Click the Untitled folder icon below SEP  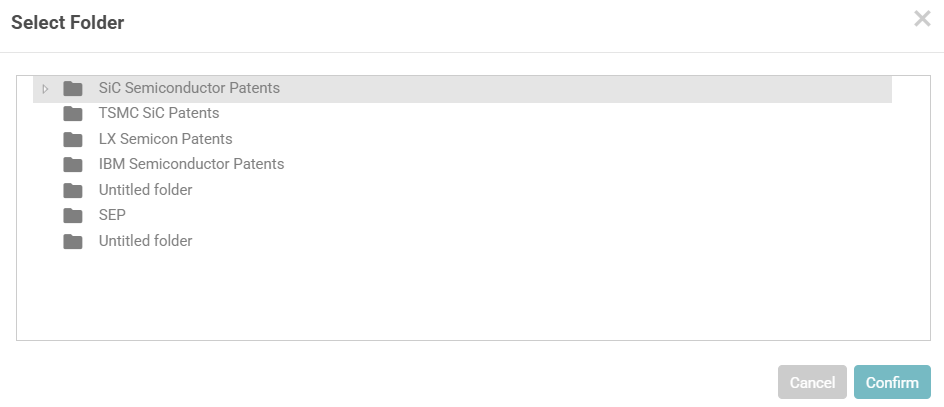point(73,241)
